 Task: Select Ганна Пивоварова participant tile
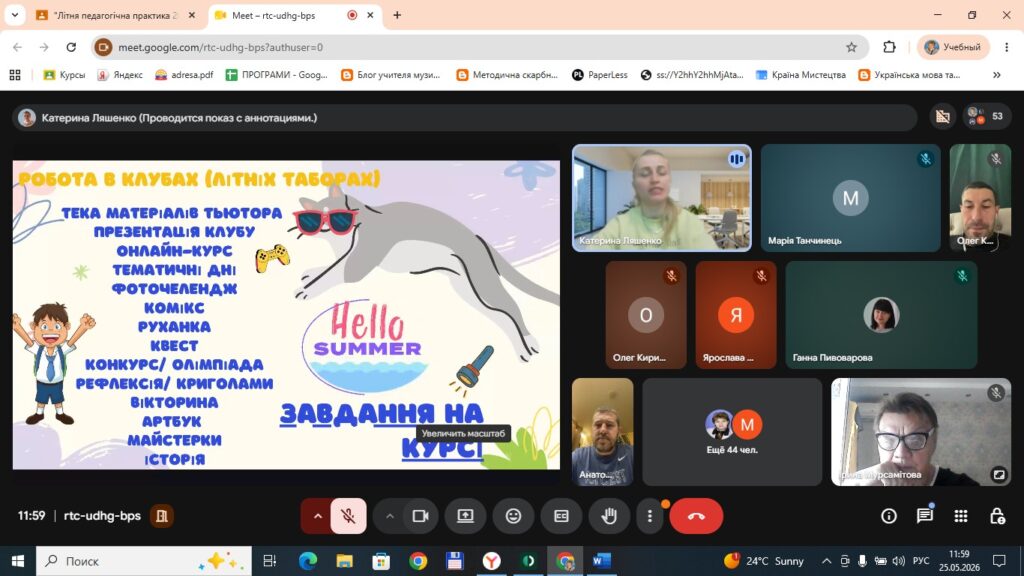point(881,315)
